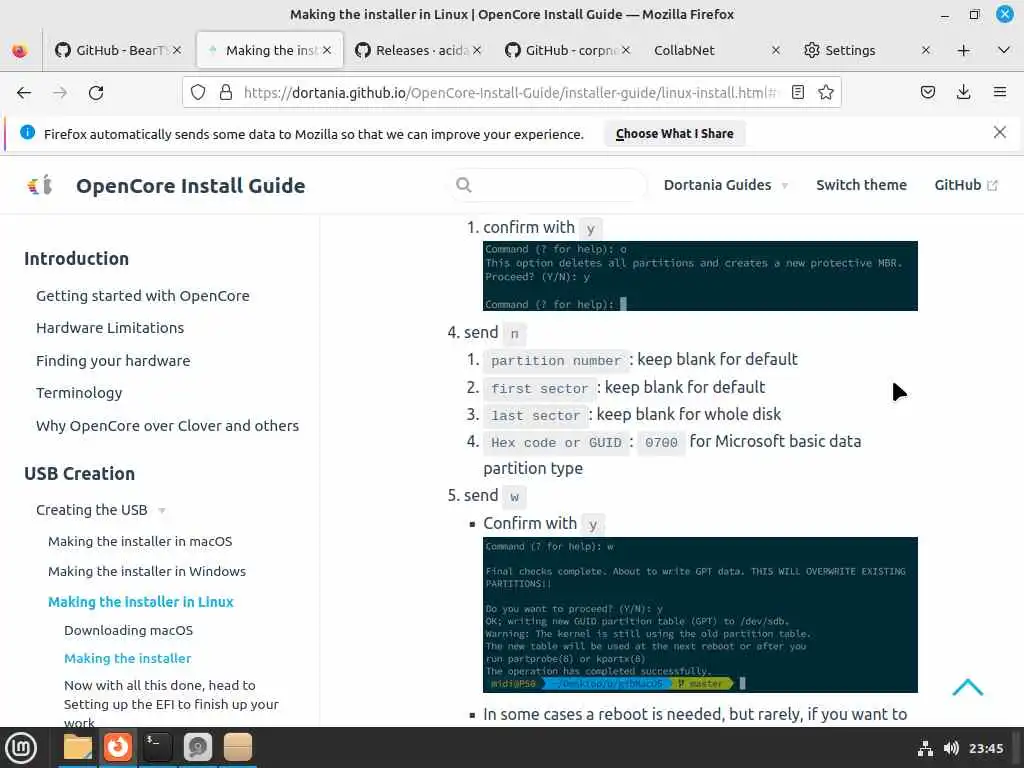Viewport: 1024px width, 768px height.
Task: Switch to the Releases acida tab
Action: 420,50
